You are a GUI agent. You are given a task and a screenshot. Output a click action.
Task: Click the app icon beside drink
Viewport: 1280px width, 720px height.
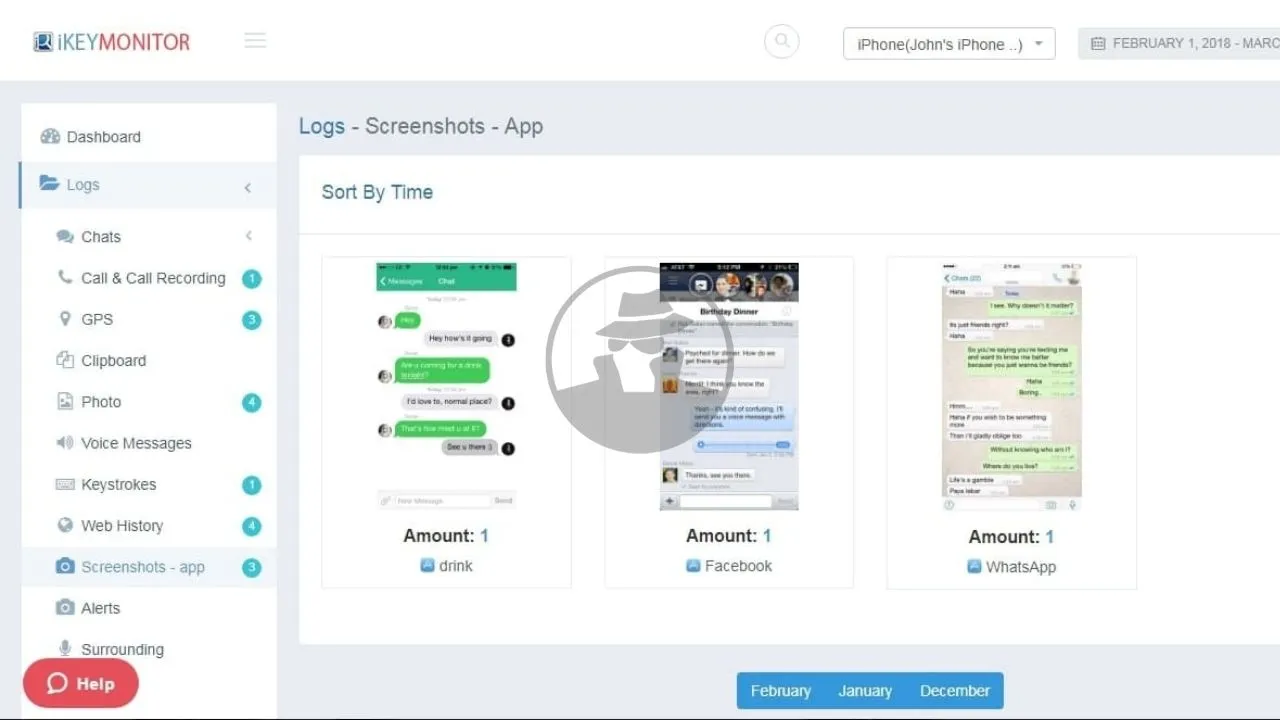[x=427, y=566]
